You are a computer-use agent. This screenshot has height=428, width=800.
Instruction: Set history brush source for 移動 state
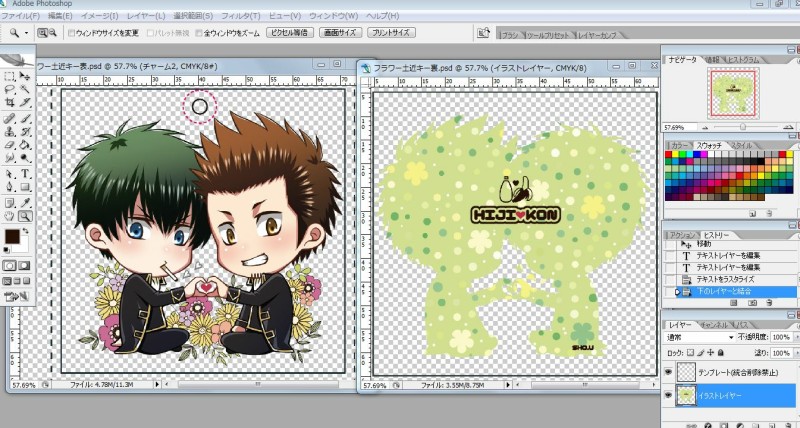pyautogui.click(x=670, y=244)
